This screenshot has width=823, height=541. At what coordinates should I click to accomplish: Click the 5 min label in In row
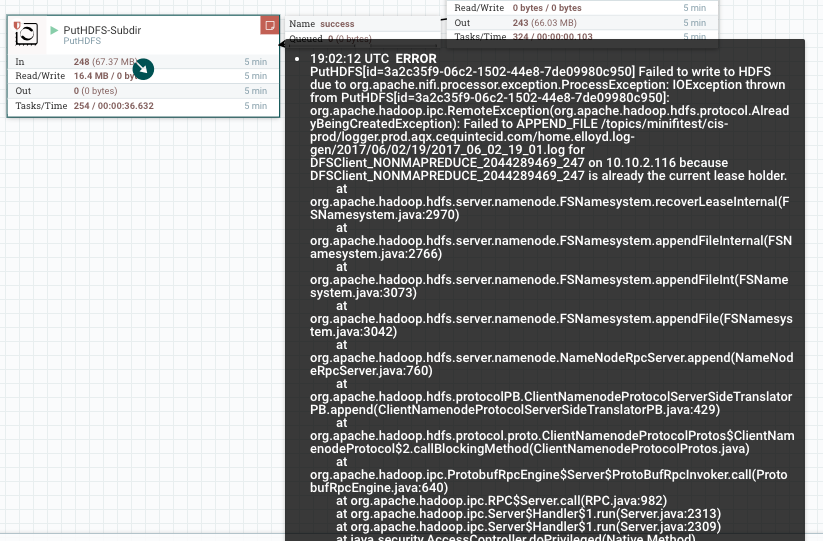click(x=256, y=62)
